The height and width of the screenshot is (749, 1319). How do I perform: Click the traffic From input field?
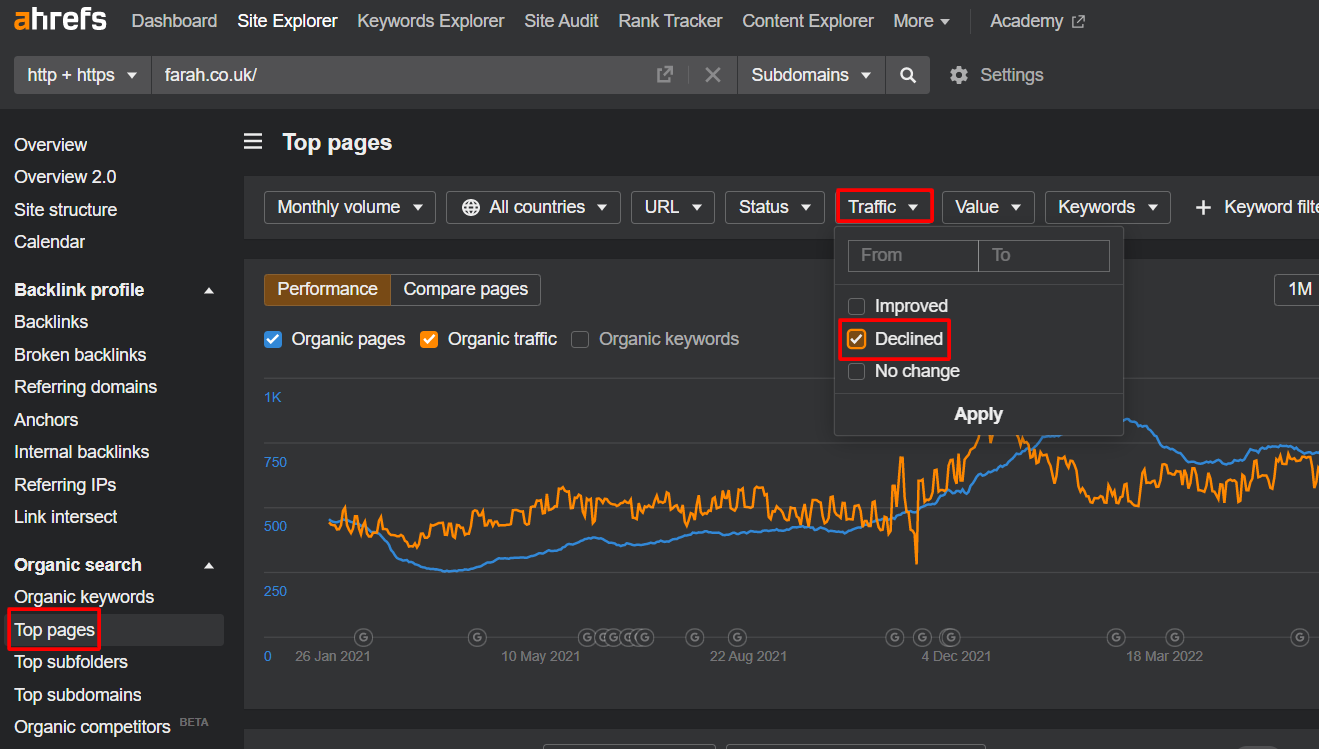point(913,255)
